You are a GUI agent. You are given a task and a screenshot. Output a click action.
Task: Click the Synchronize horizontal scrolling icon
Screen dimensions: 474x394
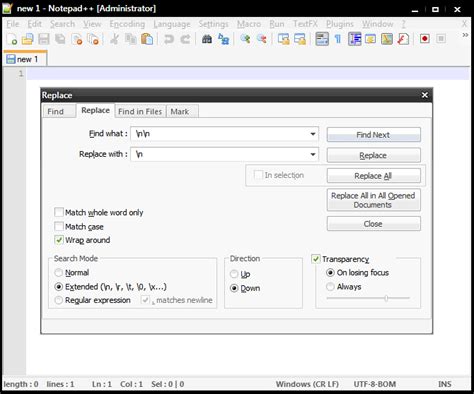point(300,39)
